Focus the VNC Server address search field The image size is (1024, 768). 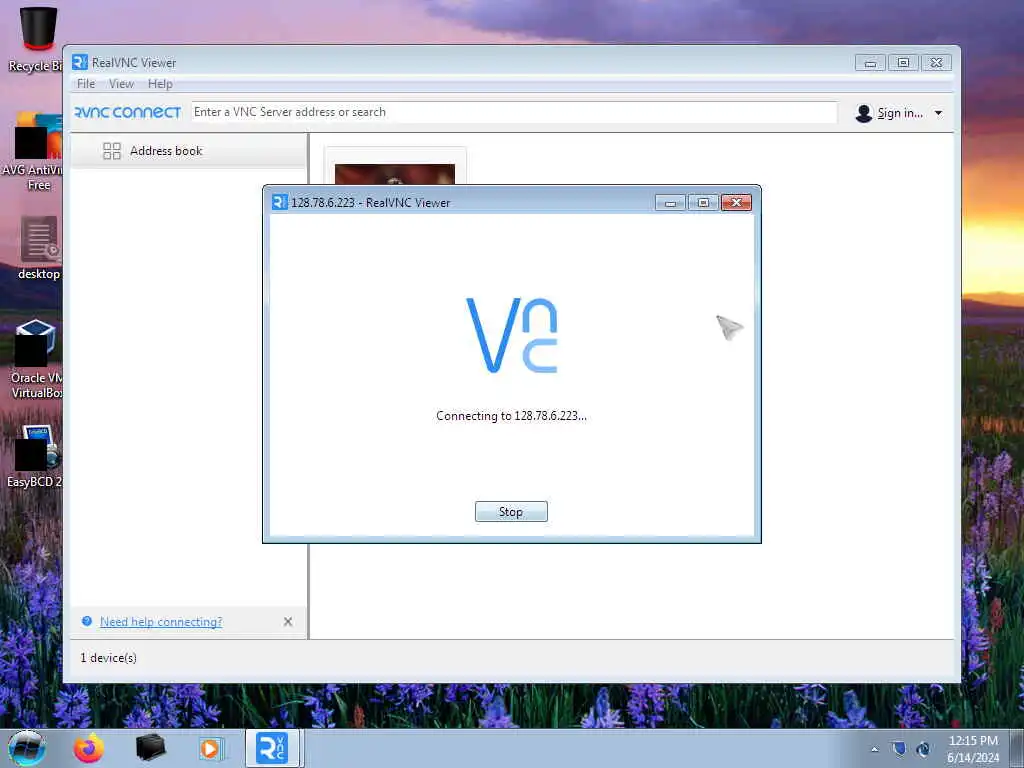[514, 112]
